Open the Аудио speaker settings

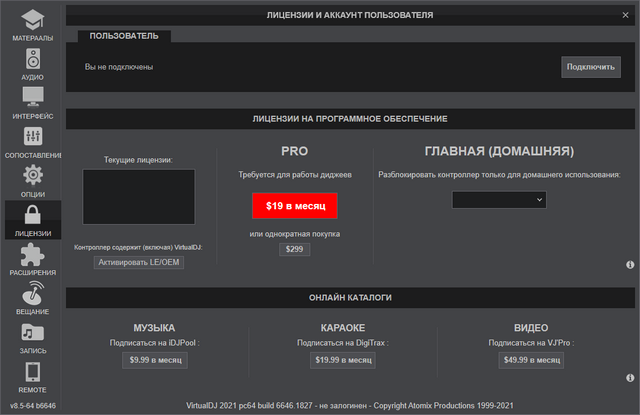(32, 63)
